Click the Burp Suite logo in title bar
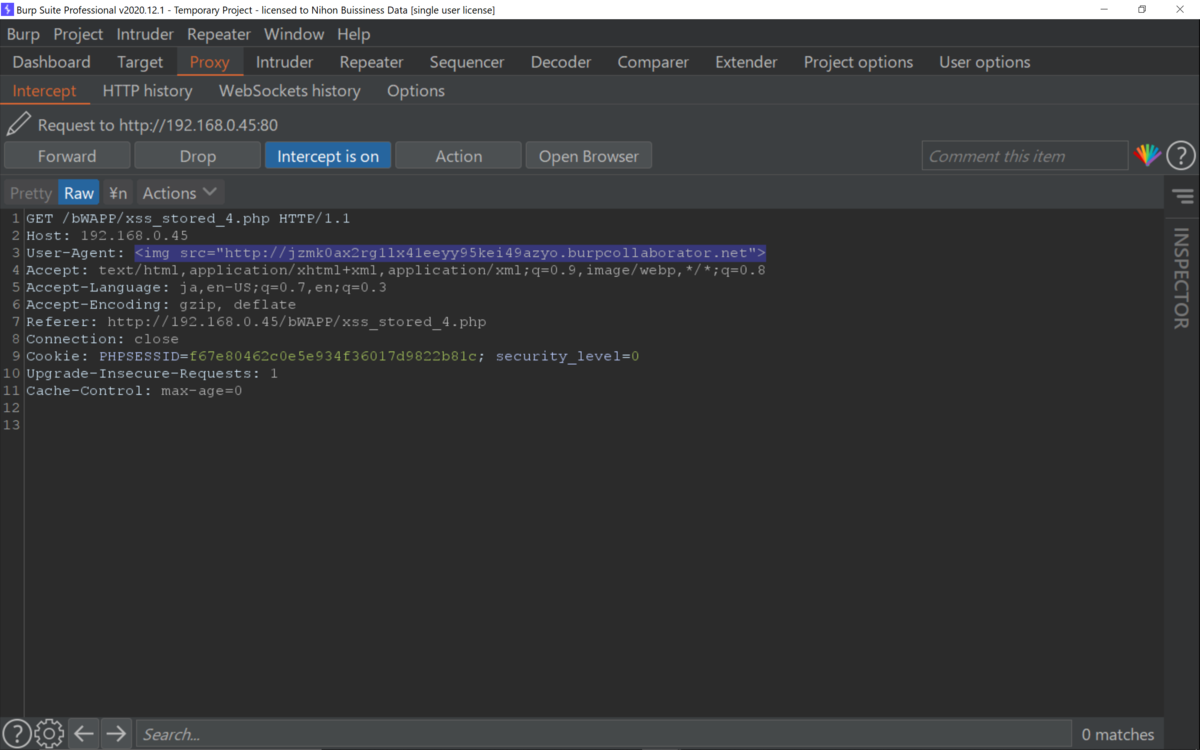 [x=7, y=9]
